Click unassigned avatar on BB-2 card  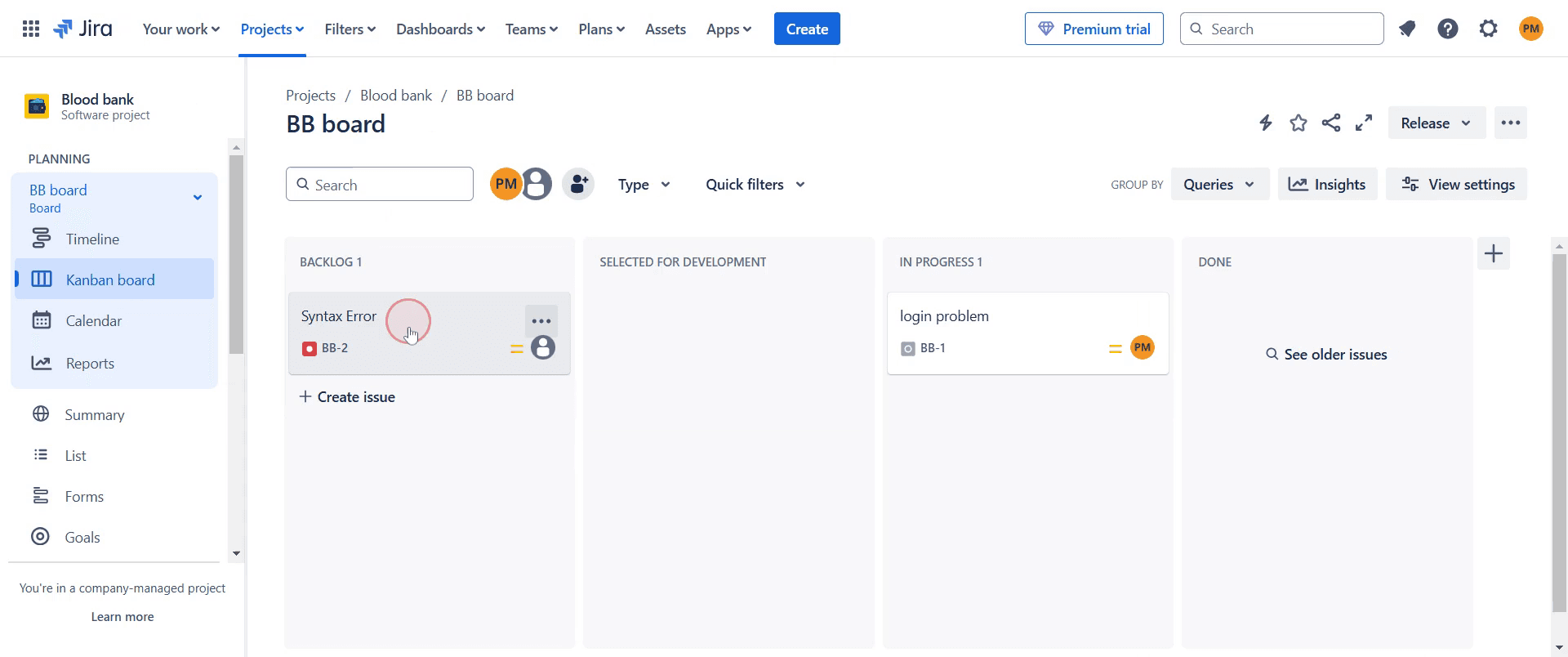click(543, 348)
